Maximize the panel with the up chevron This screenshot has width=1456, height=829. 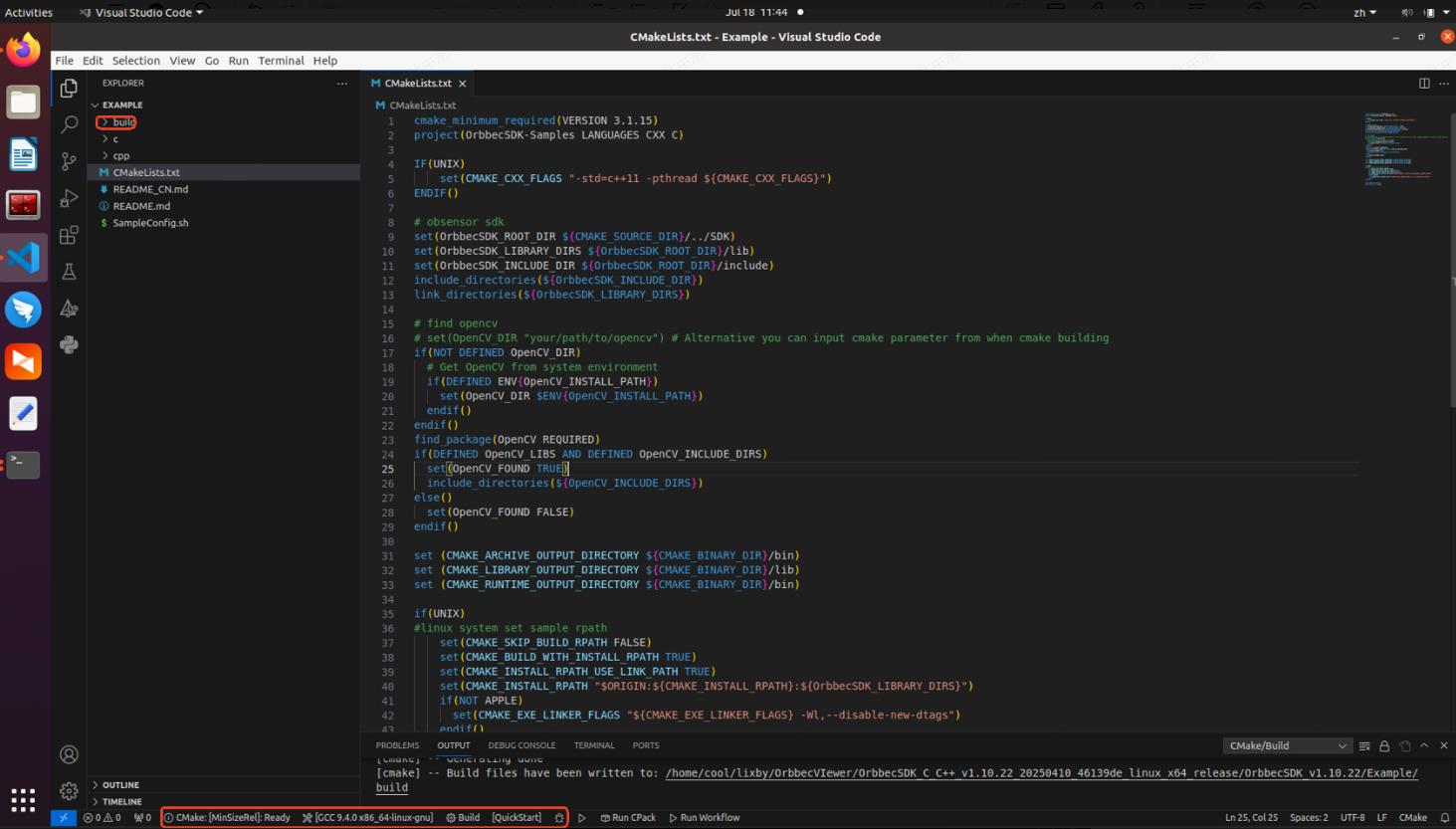click(1424, 745)
